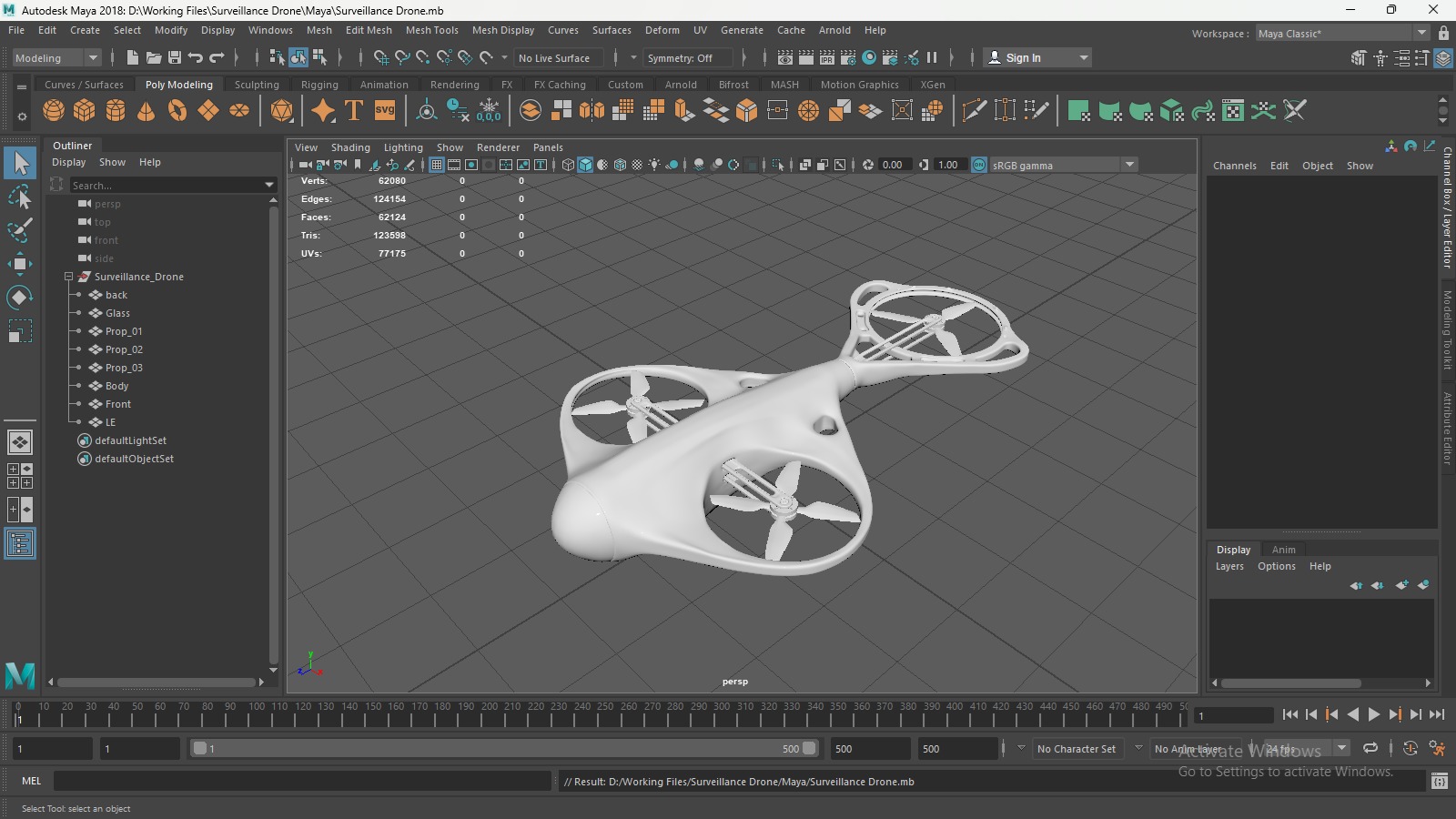The image size is (1456, 819).
Task: Switch to the Sculpting shelf tab
Action: [257, 85]
